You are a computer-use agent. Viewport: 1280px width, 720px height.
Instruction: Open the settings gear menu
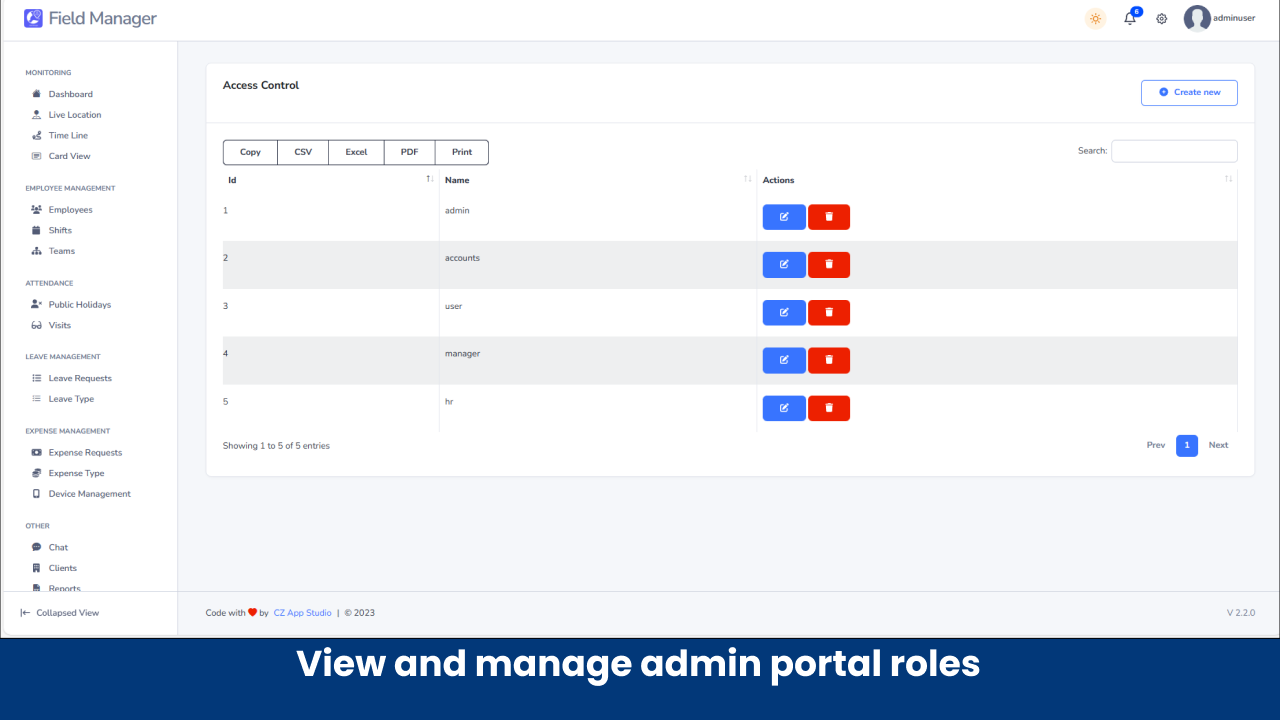click(x=1161, y=18)
